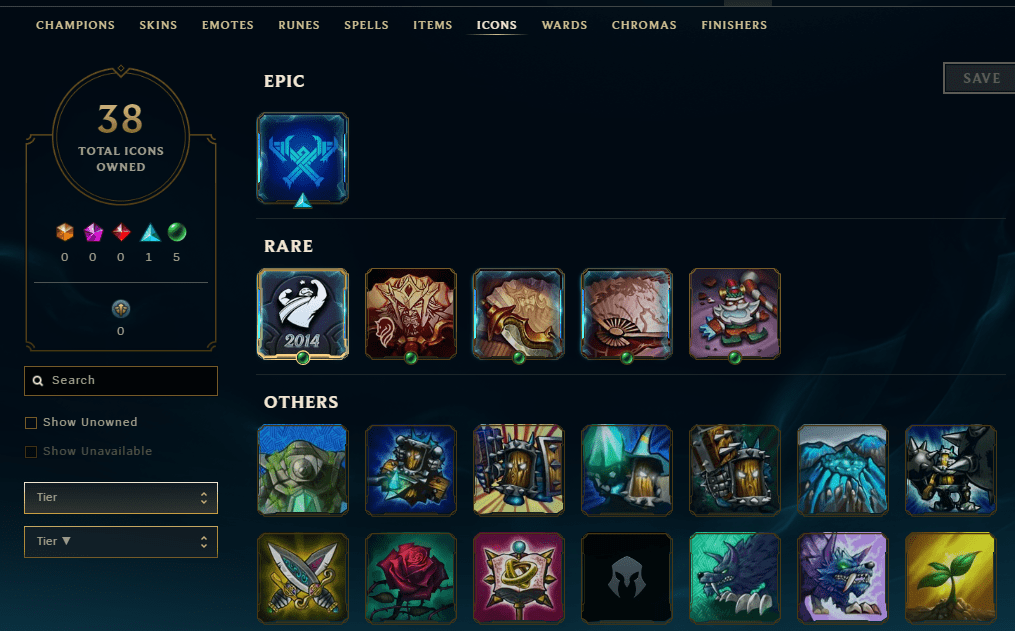Expand the Tier descending sort dropdown
The height and width of the screenshot is (631, 1015).
[x=121, y=542]
